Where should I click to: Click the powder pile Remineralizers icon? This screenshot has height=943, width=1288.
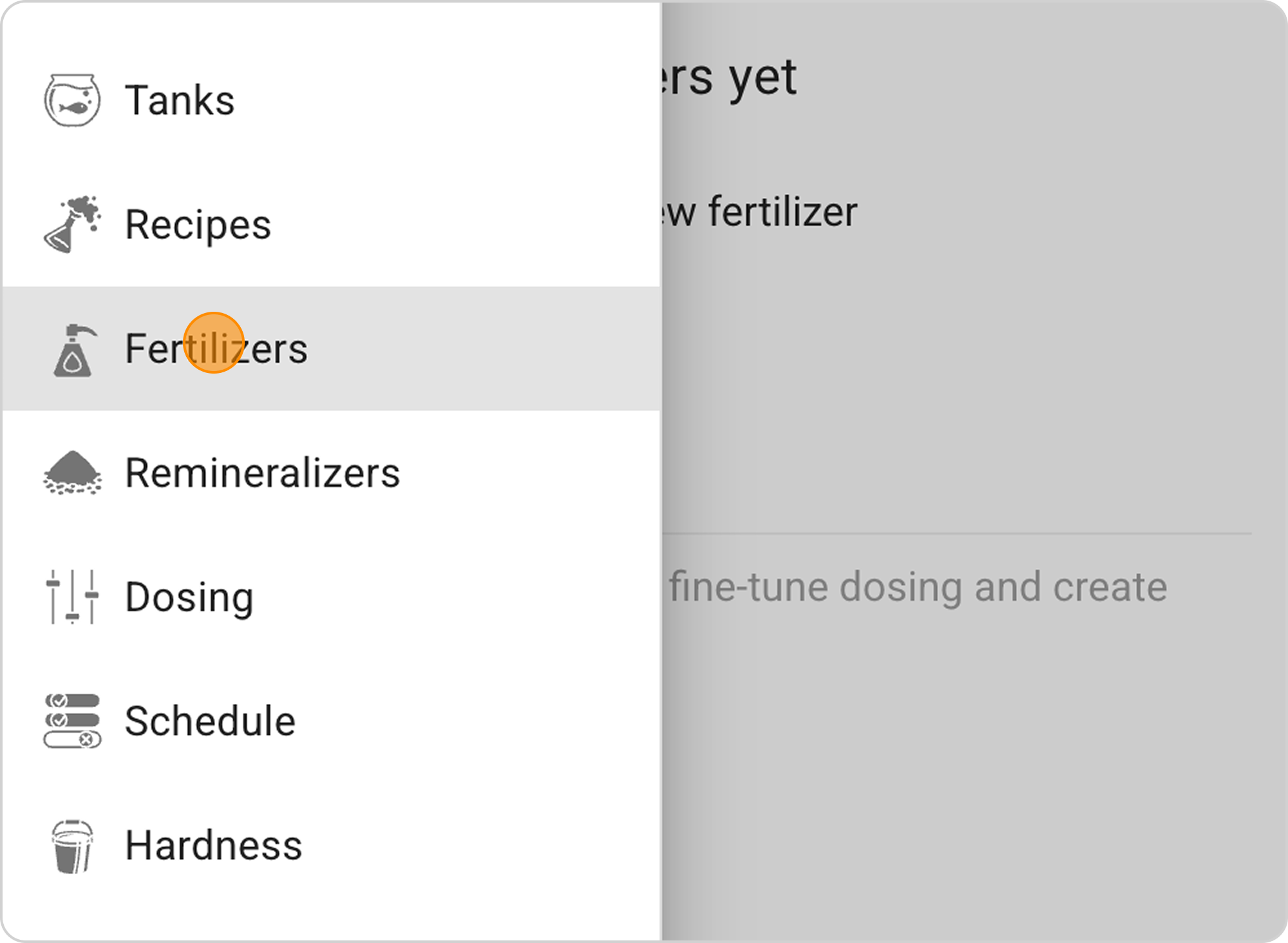[72, 473]
